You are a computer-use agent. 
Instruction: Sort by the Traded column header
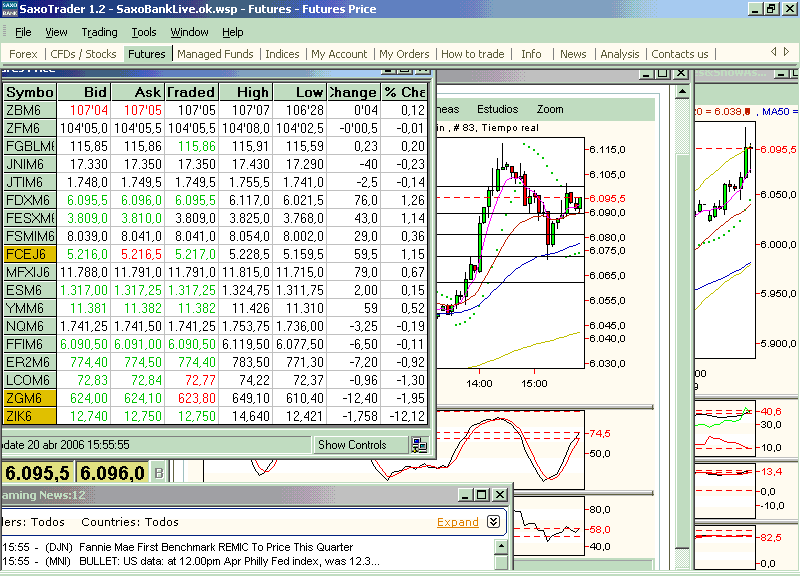pos(191,92)
